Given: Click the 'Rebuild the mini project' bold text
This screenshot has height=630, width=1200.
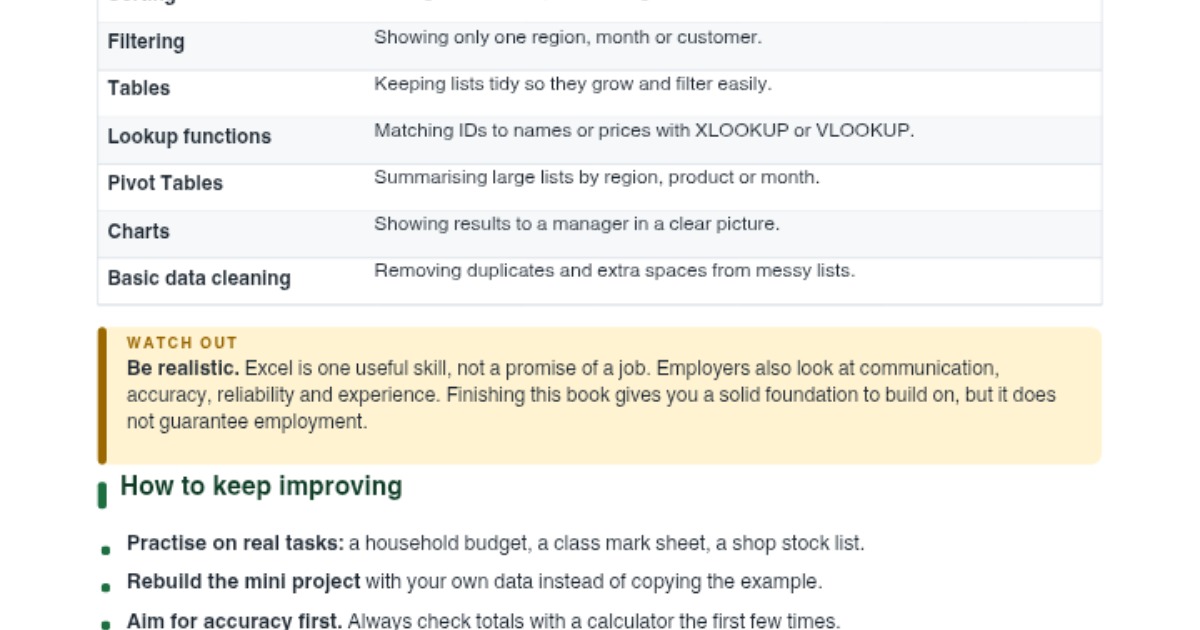Looking at the screenshot, I should 244,582.
